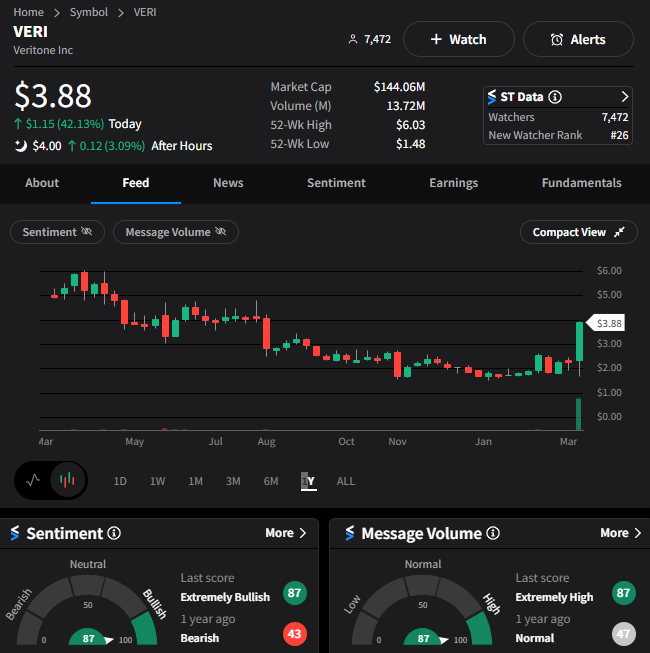Click the Compact View button

(x=578, y=232)
